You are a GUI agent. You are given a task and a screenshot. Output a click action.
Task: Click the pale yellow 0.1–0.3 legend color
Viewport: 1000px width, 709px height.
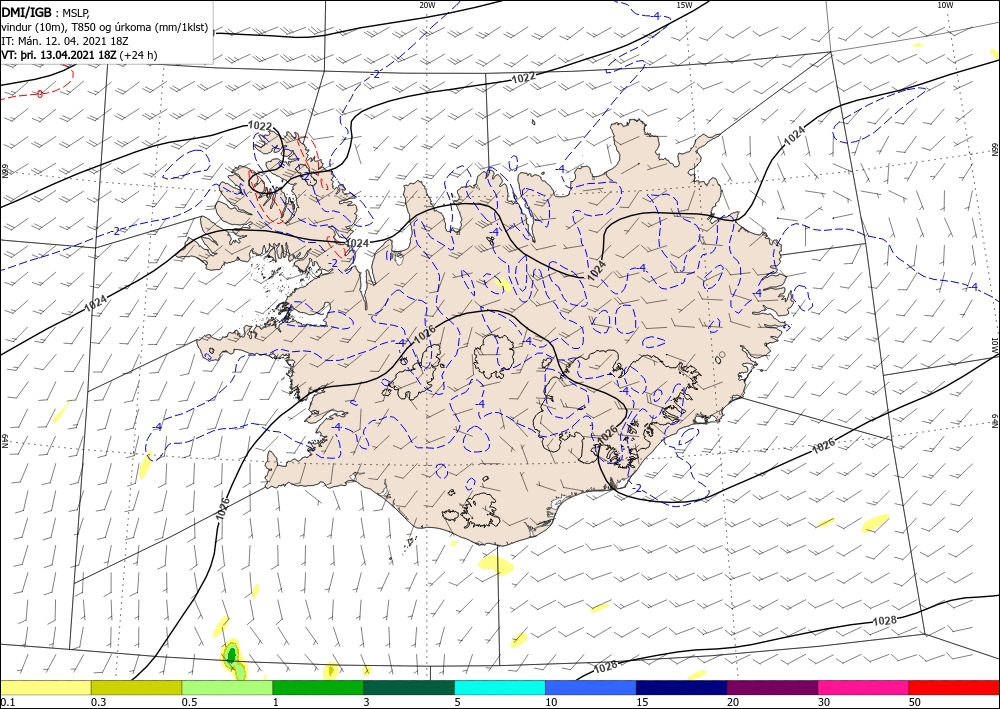pyautogui.click(x=45, y=687)
